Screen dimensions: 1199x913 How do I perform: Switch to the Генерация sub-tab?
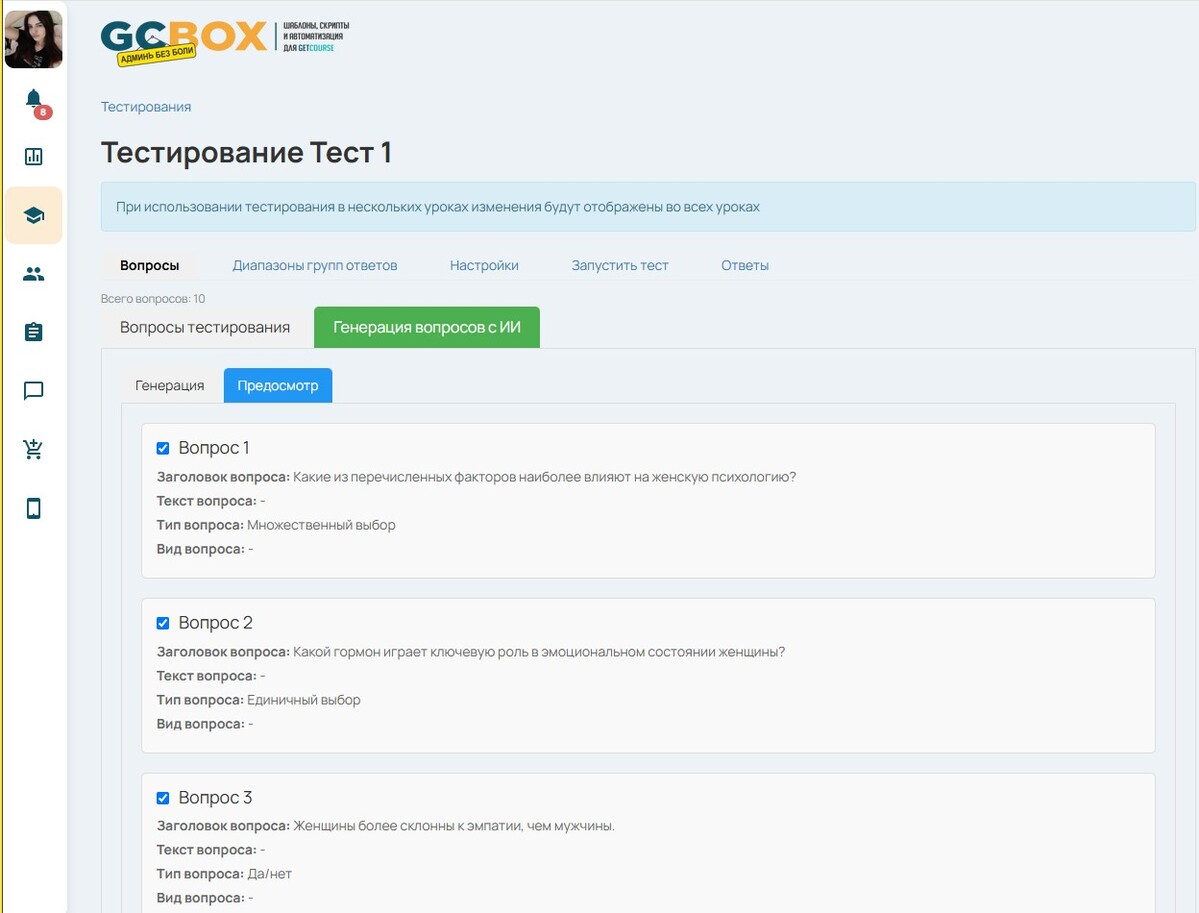(x=170, y=386)
